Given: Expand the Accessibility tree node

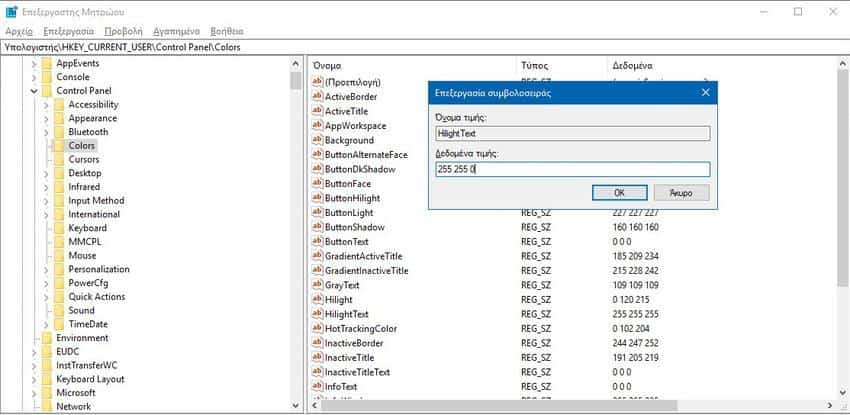Looking at the screenshot, I should coord(47,105).
